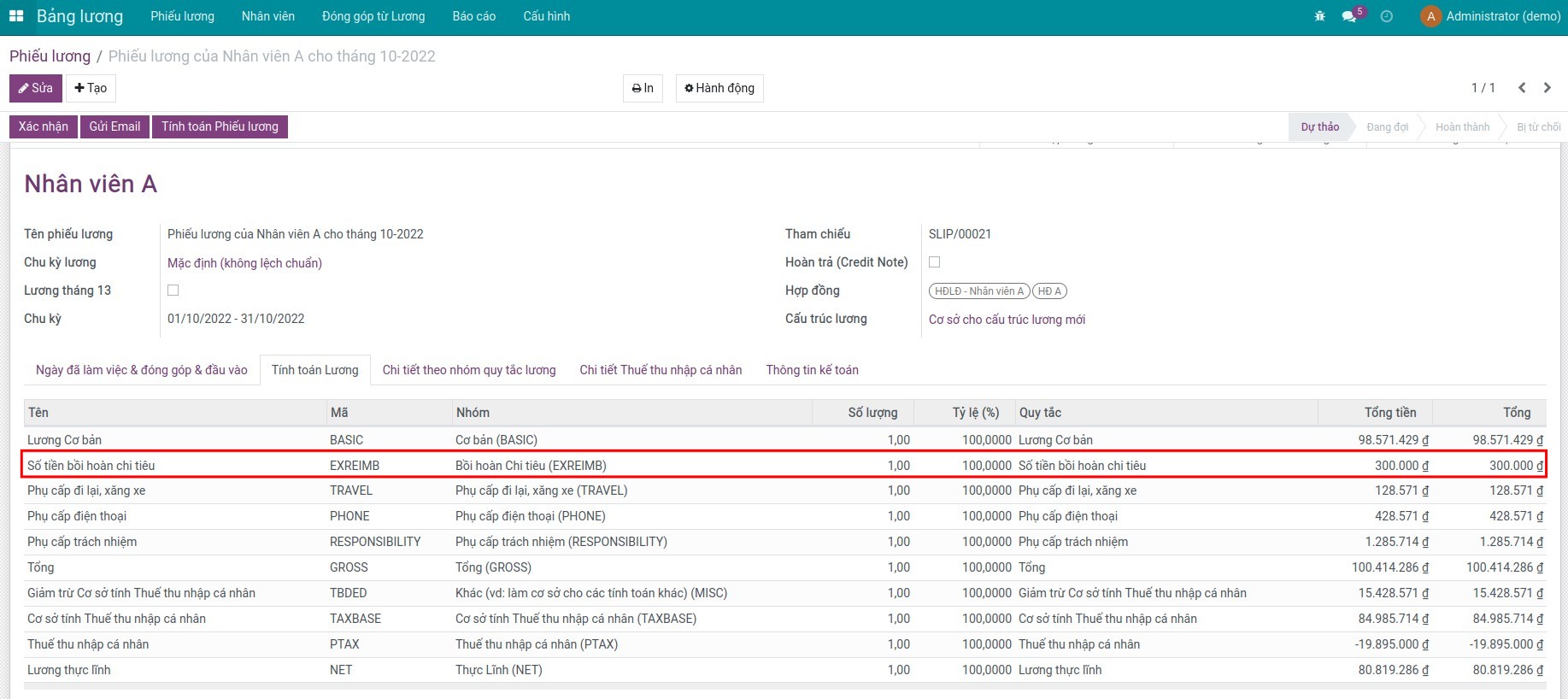
Task: Click the HĐLĐ - Nhân viên A contract tag
Action: click(978, 291)
